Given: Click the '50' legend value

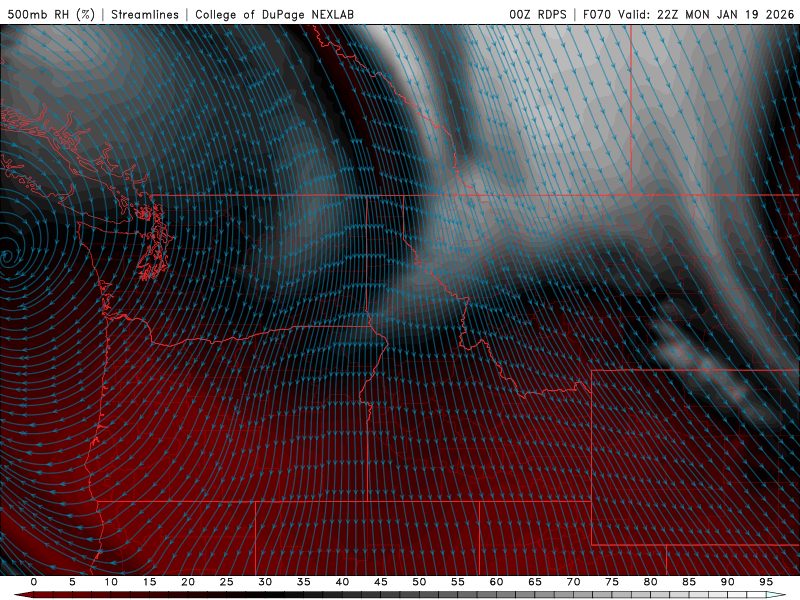Looking at the screenshot, I should (419, 582).
